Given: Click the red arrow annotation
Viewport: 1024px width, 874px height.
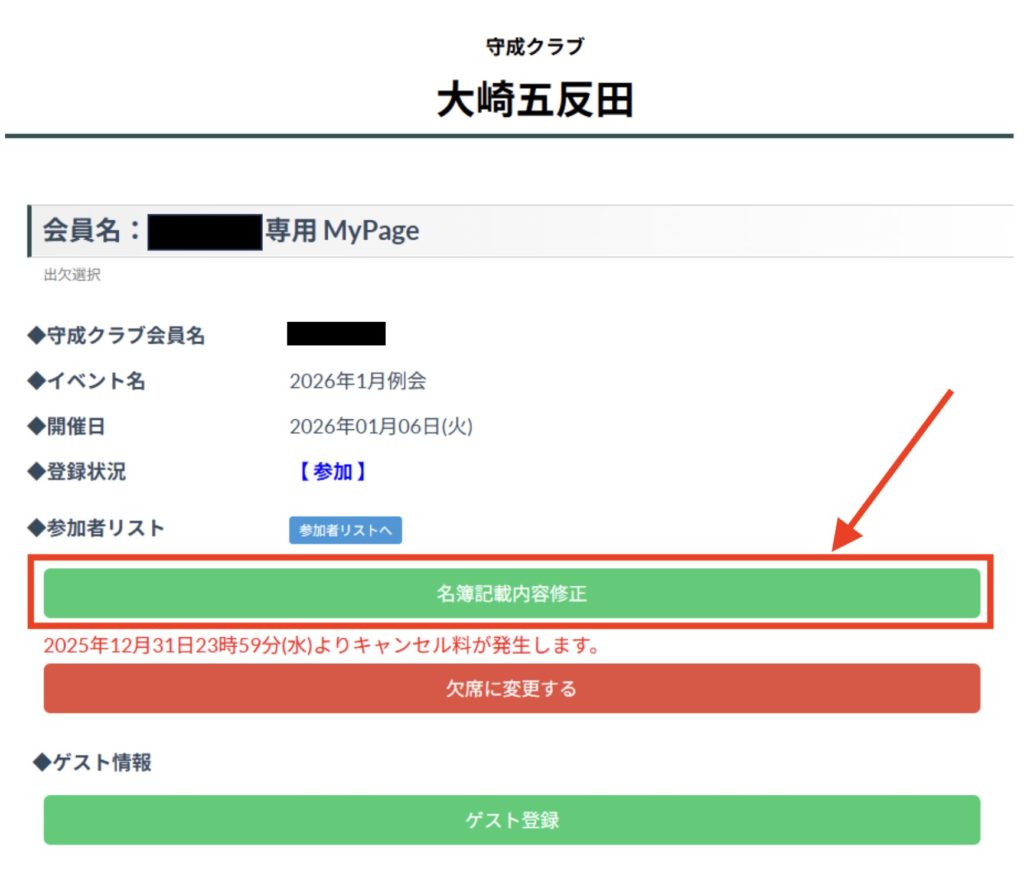Looking at the screenshot, I should click(x=894, y=470).
